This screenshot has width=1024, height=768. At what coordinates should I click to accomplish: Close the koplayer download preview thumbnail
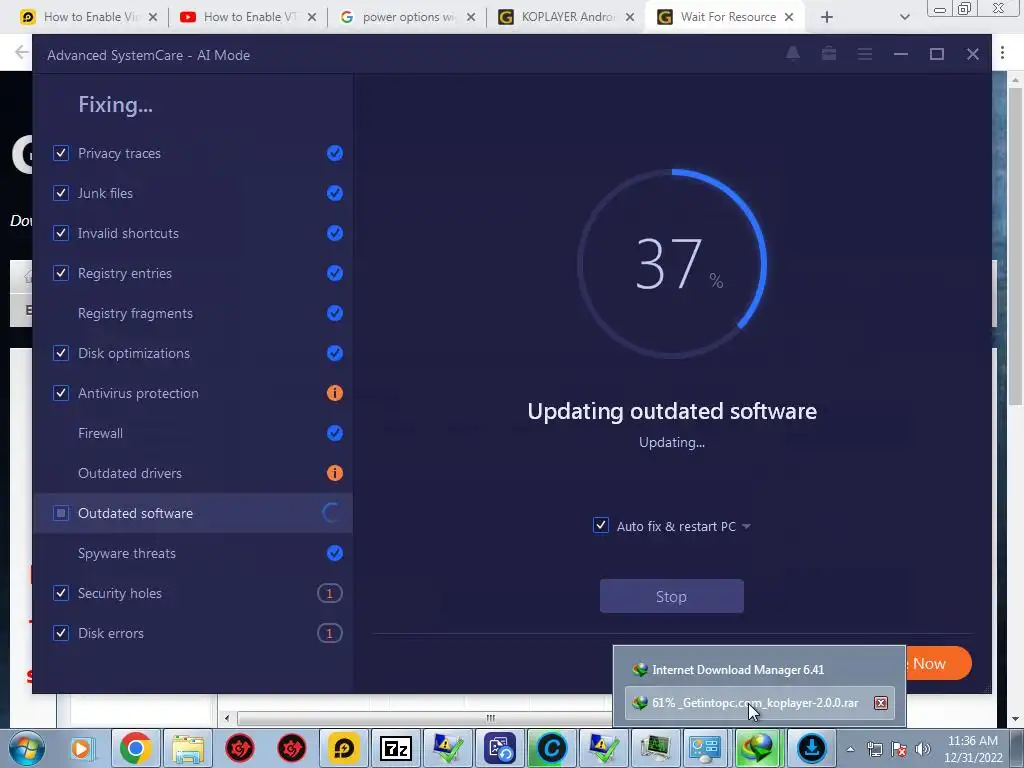coord(881,703)
